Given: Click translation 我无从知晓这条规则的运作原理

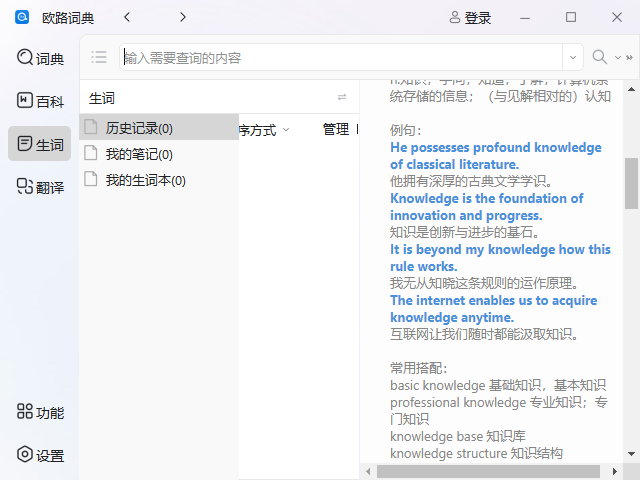Looking at the screenshot, I should pyautogui.click(x=484, y=283).
